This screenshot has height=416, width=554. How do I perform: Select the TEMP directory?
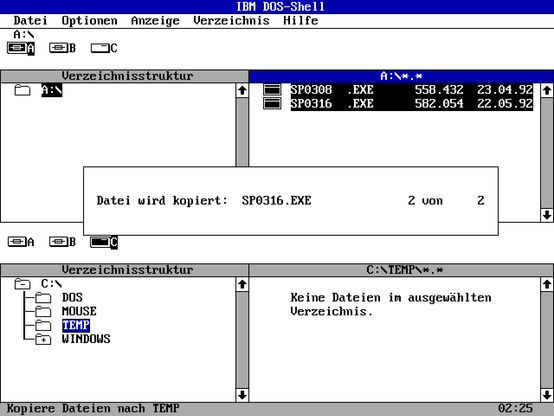76,325
